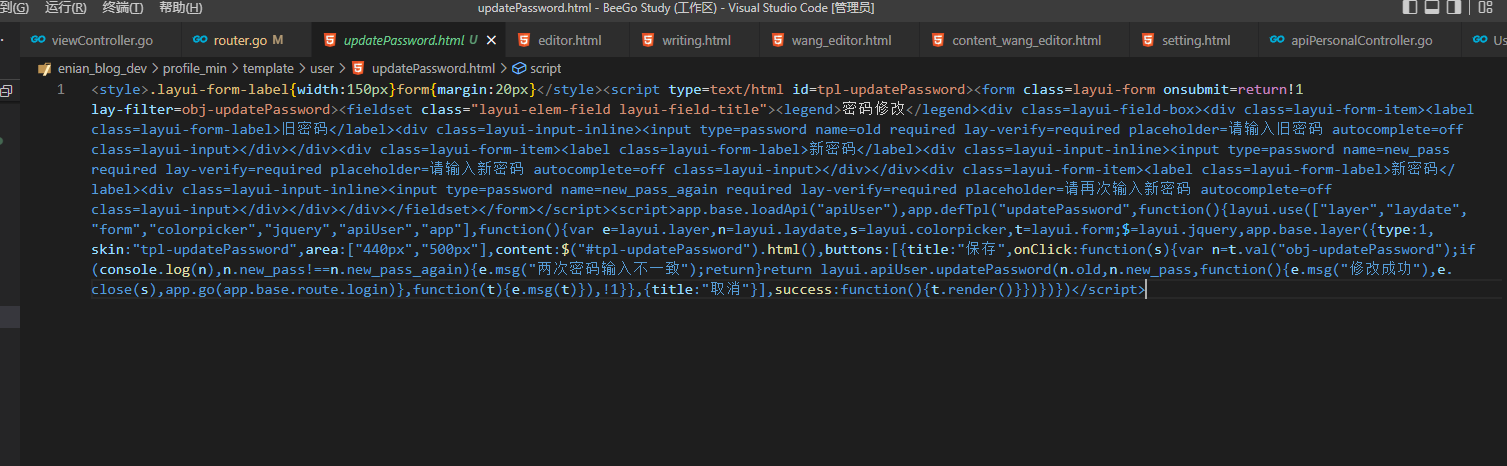Open wang_editor.html tab
Viewport: 1507px width, 466px height.
(x=840, y=41)
